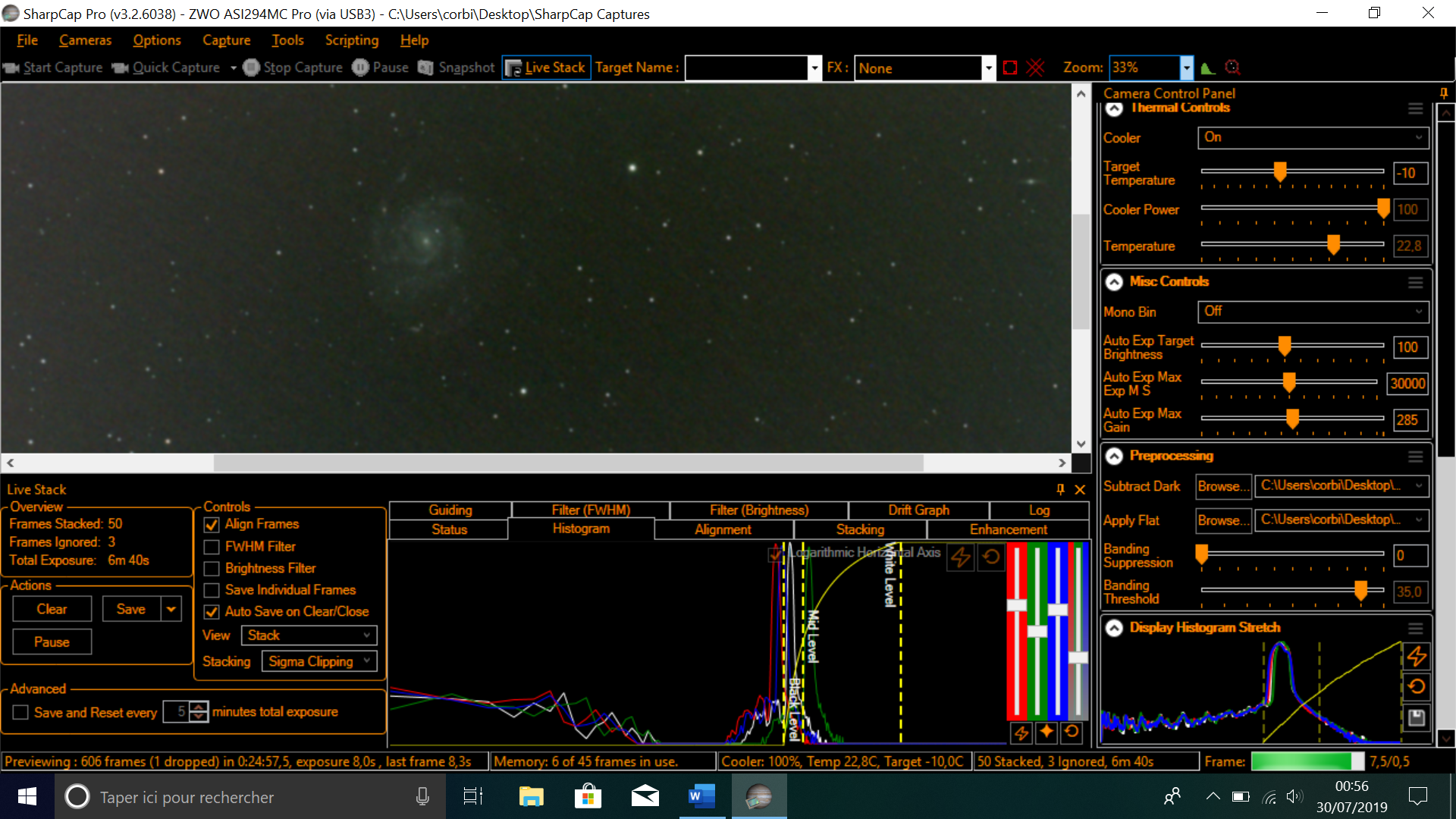The image size is (1456, 819).
Task: Switch to the Enhancement tab
Action: pos(1008,529)
